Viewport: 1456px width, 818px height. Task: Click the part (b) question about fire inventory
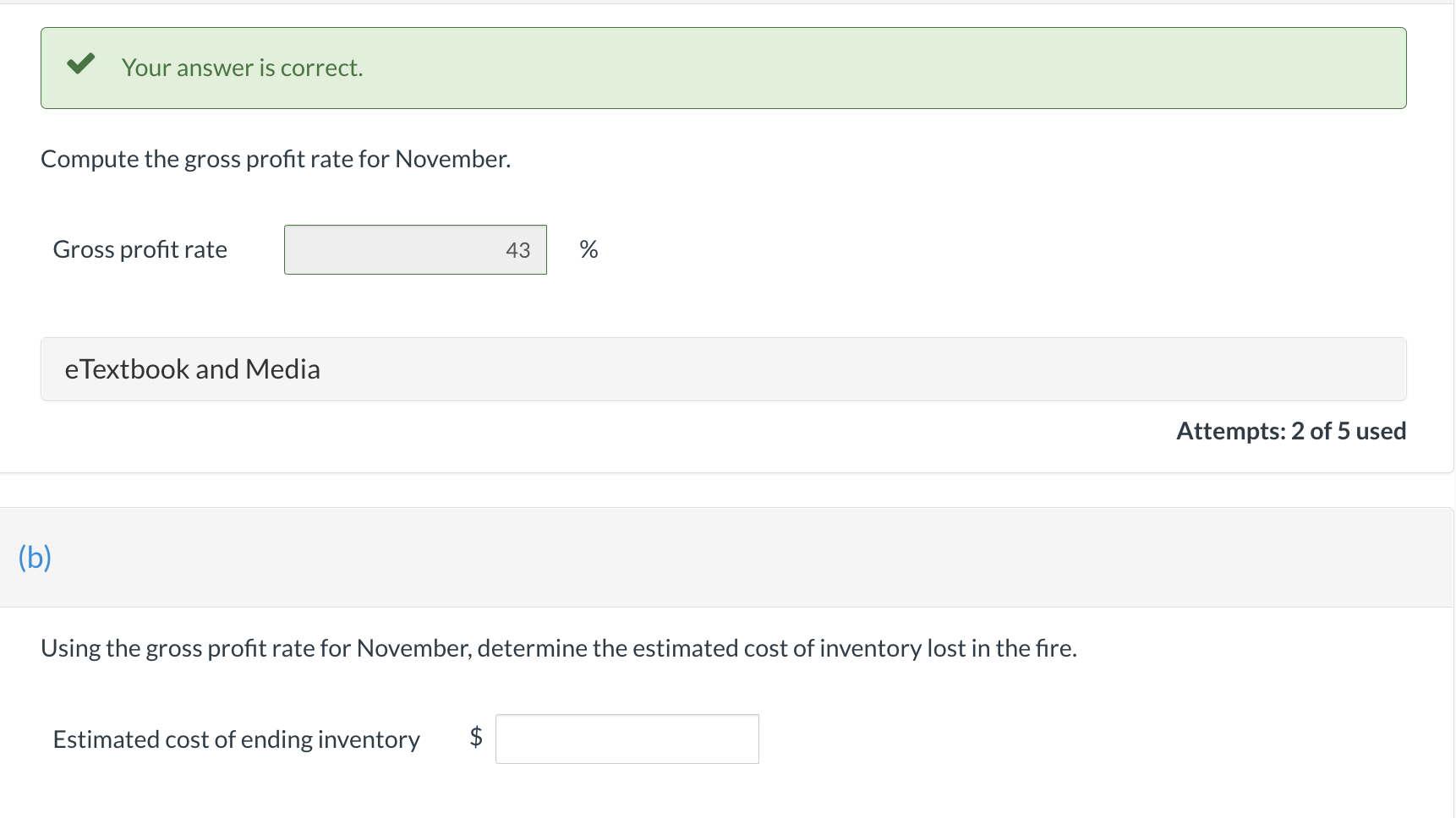click(x=558, y=648)
